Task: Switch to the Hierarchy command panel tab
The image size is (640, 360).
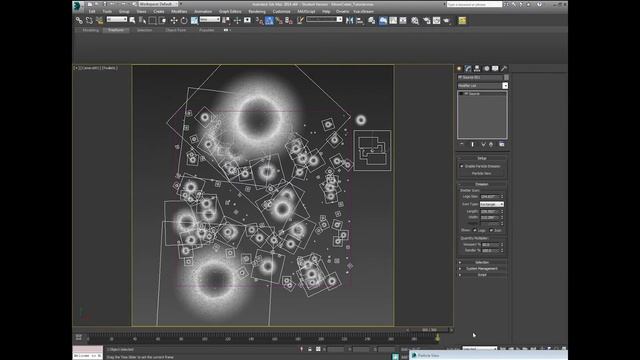Action: 477,69
